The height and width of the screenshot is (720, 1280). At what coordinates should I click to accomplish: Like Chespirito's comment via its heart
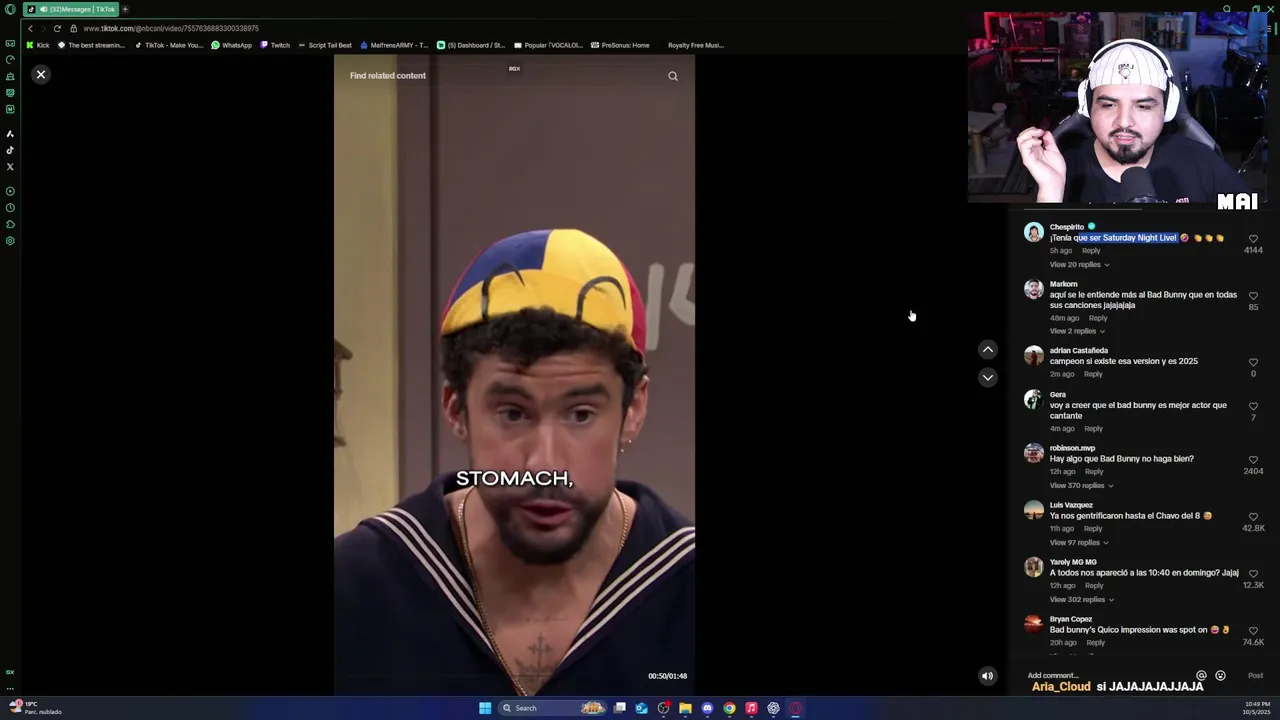(1253, 240)
